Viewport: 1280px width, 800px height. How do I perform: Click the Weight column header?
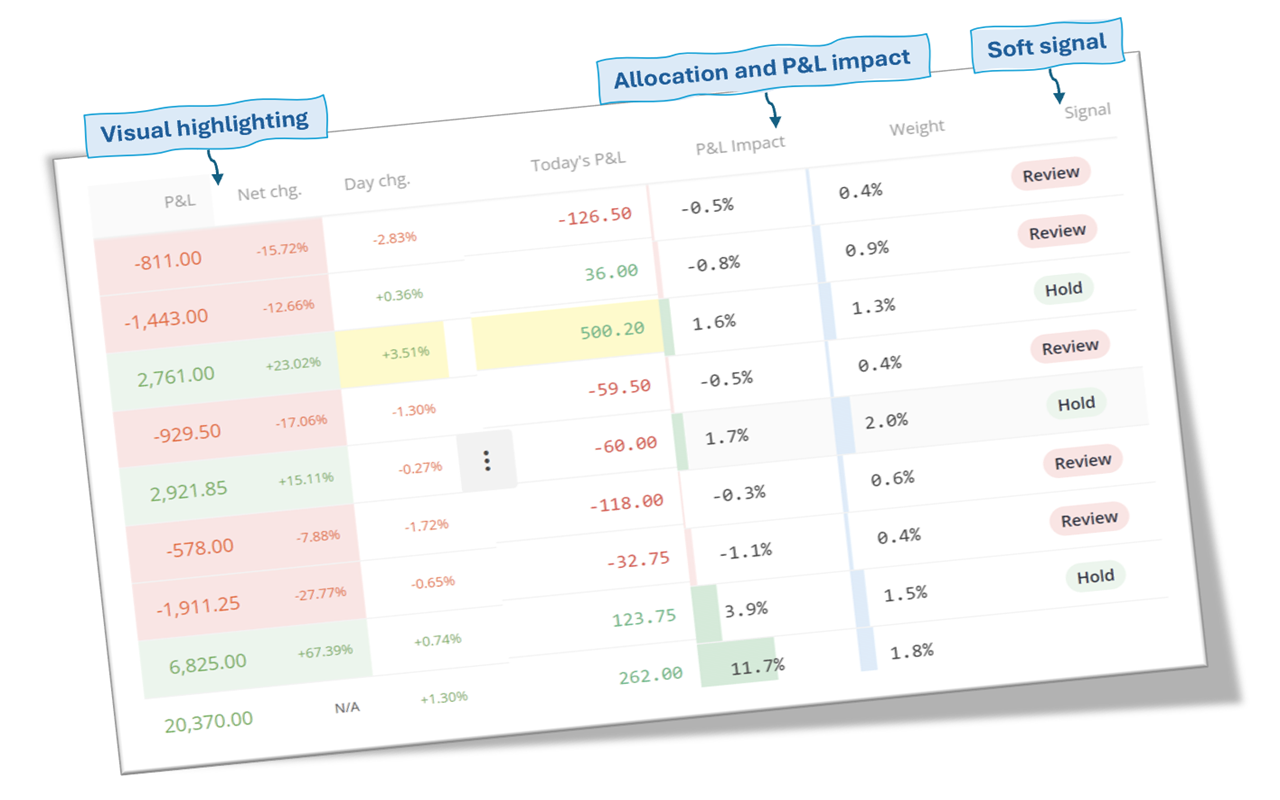point(917,127)
